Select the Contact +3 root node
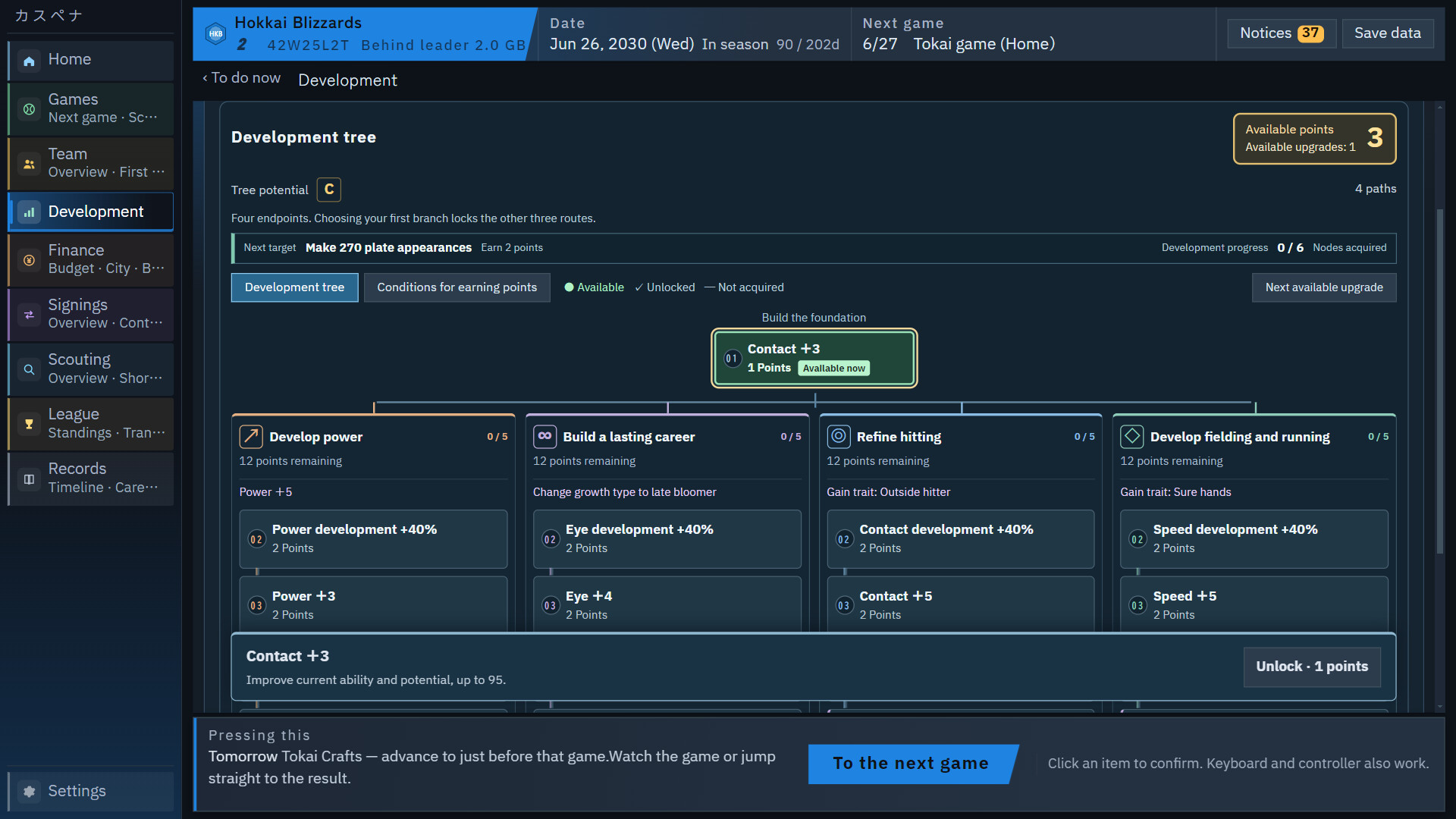1456x819 pixels. [x=814, y=358]
